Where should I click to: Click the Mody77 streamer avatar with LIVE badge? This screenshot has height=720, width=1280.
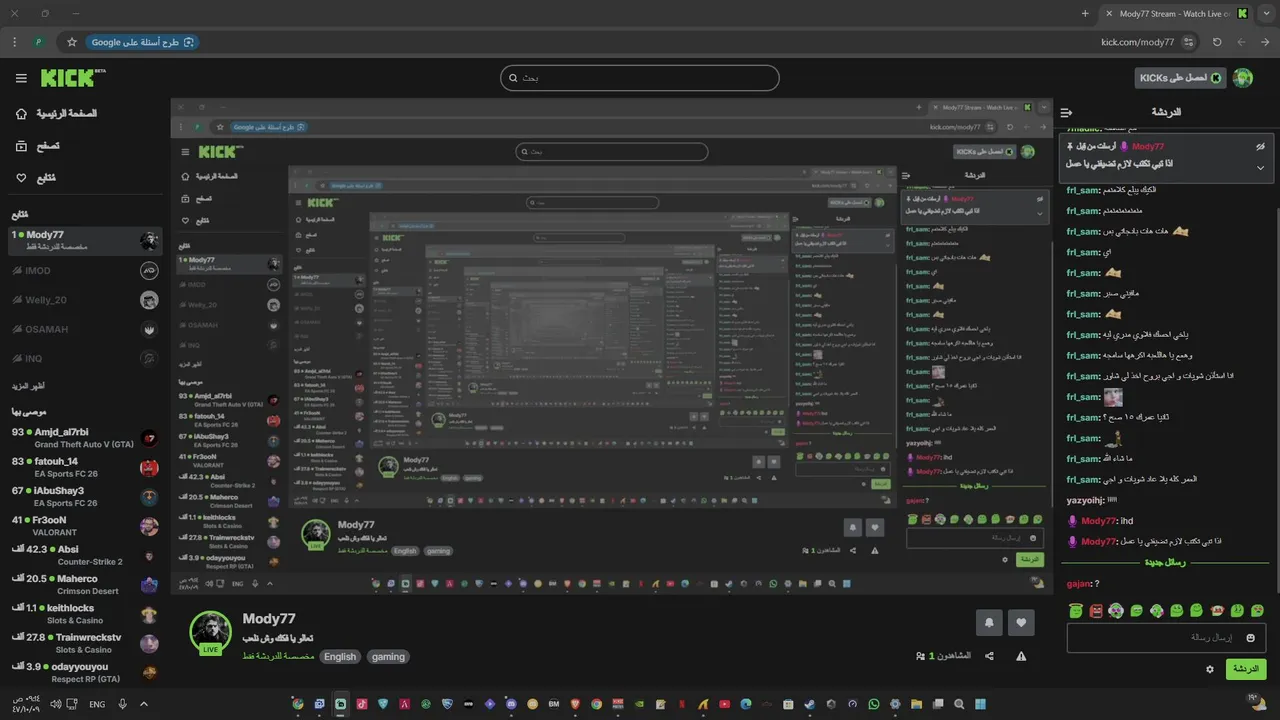(210, 633)
